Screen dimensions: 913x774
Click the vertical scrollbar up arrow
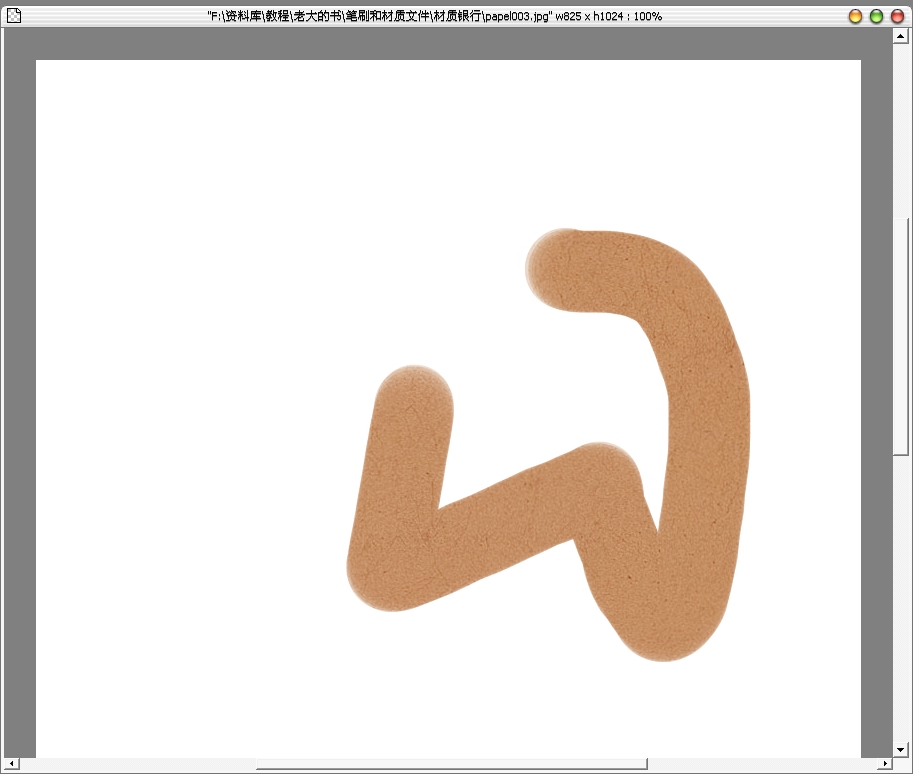pyautogui.click(x=900, y=36)
